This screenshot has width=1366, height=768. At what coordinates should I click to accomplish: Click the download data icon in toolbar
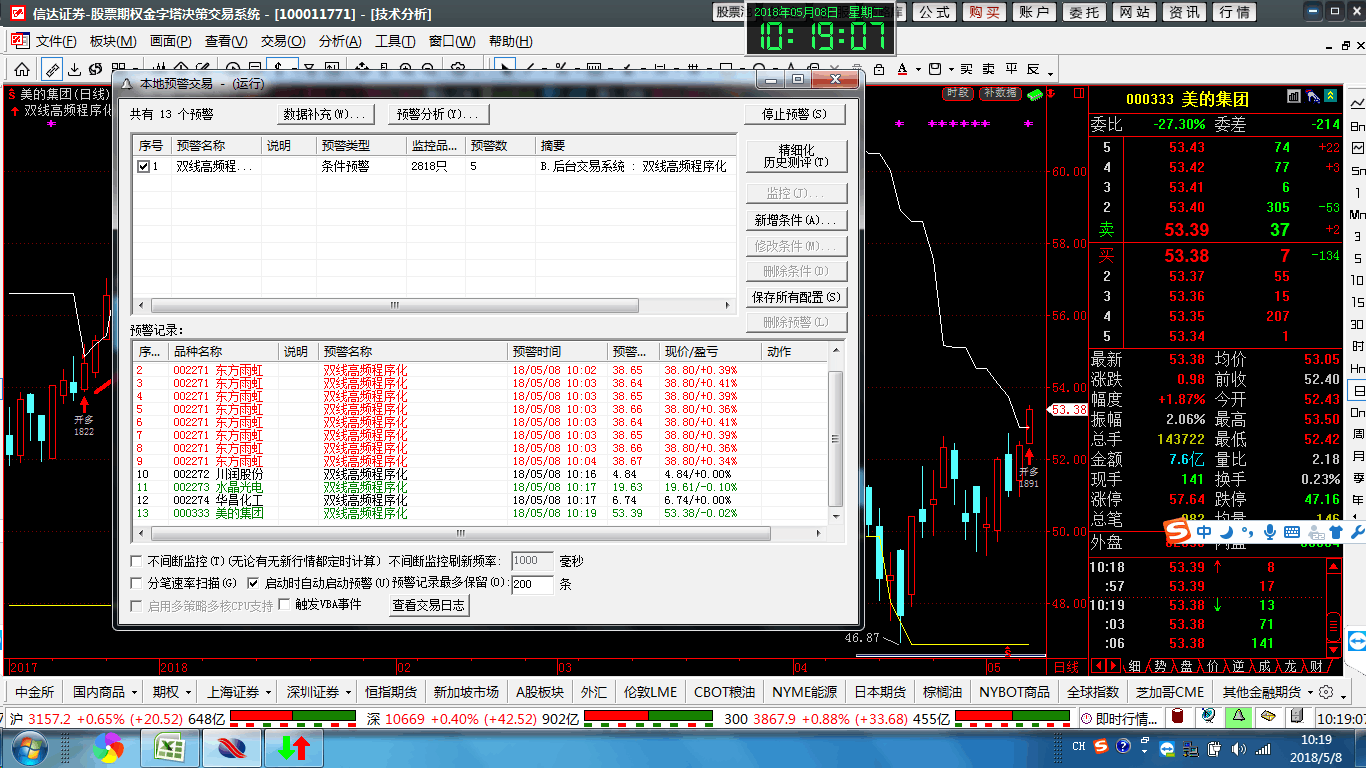tap(75, 69)
